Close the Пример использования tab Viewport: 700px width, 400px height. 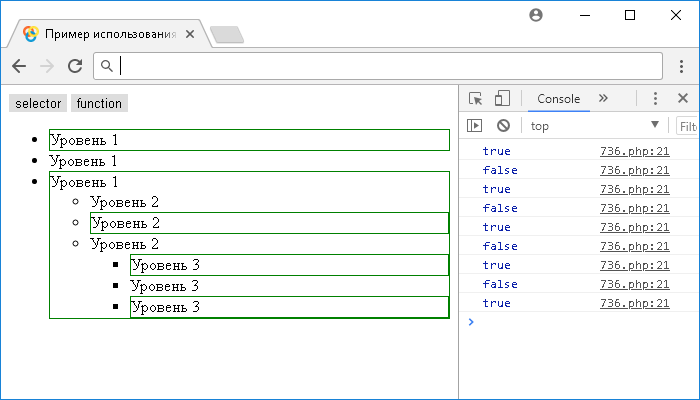(x=190, y=34)
